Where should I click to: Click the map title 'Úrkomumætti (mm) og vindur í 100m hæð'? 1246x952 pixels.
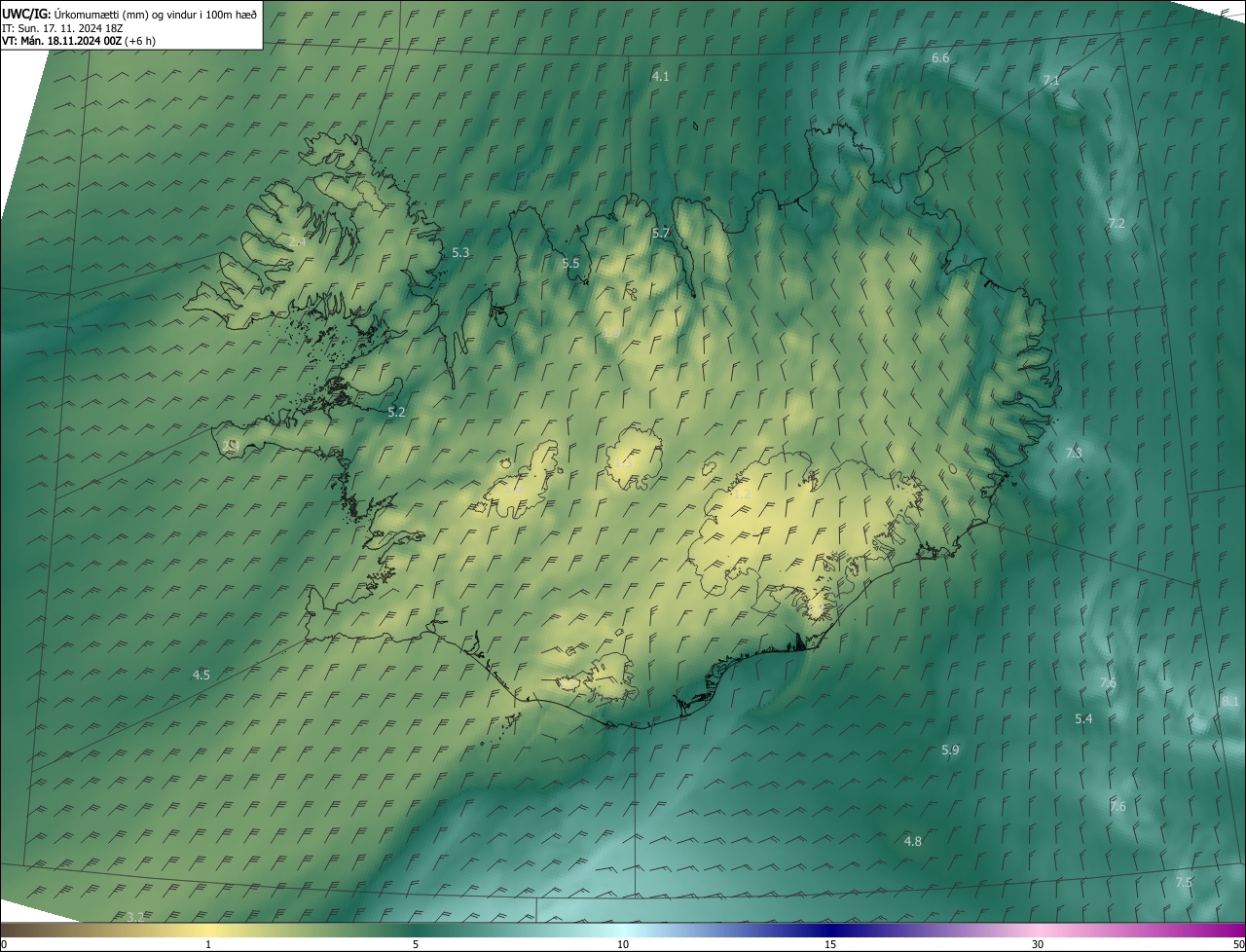pos(156,14)
